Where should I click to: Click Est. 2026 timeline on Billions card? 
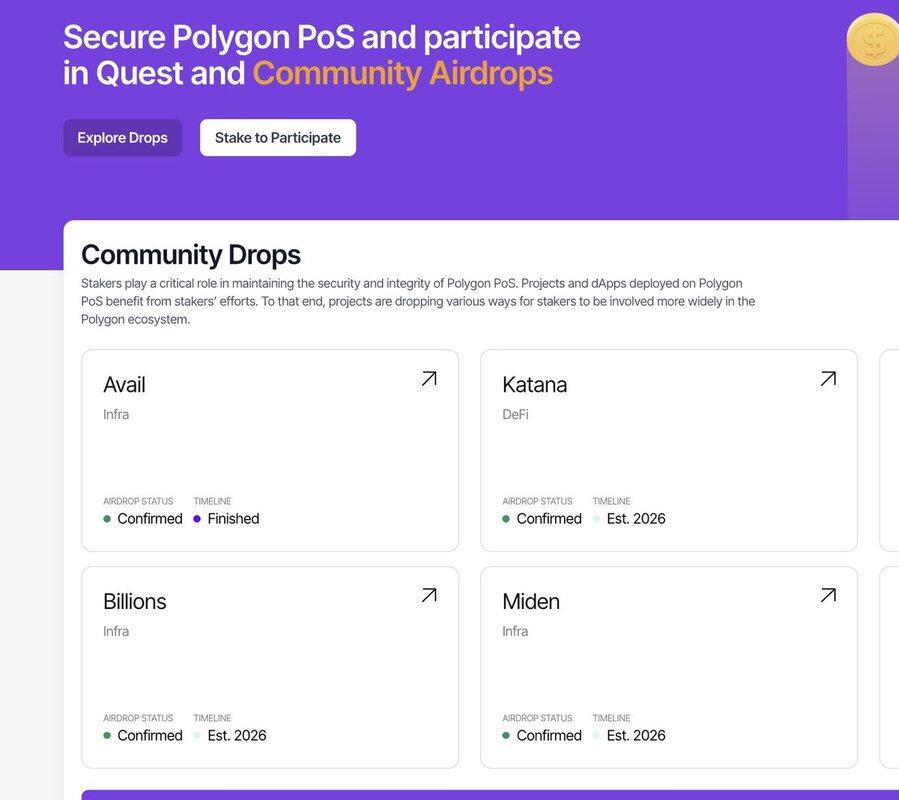[236, 736]
